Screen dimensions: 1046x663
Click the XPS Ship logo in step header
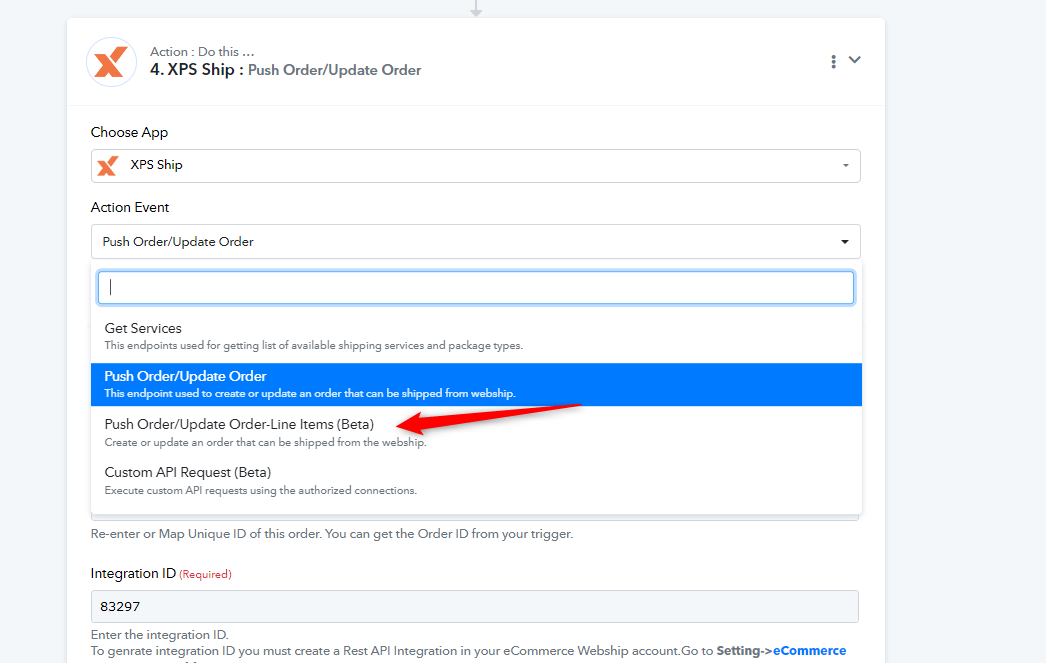111,62
